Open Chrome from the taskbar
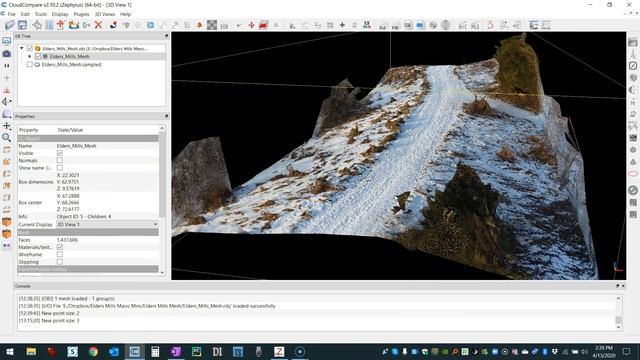 [x=93, y=351]
